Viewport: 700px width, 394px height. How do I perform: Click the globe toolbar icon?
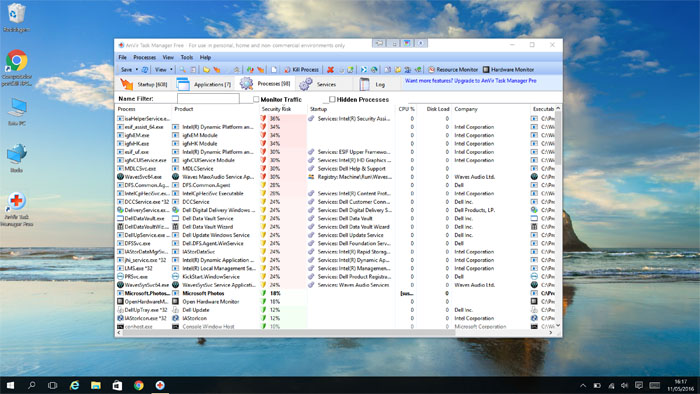coord(374,70)
